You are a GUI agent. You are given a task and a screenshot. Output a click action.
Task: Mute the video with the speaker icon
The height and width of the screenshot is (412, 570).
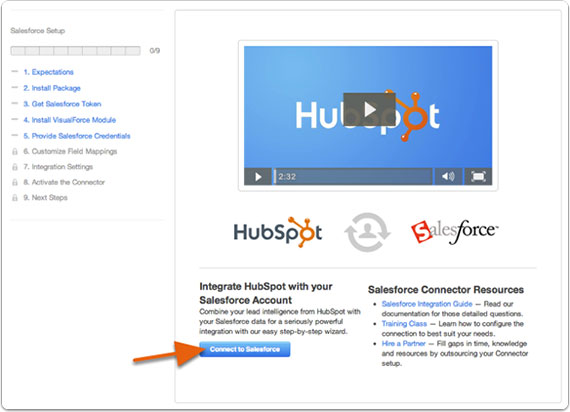448,177
